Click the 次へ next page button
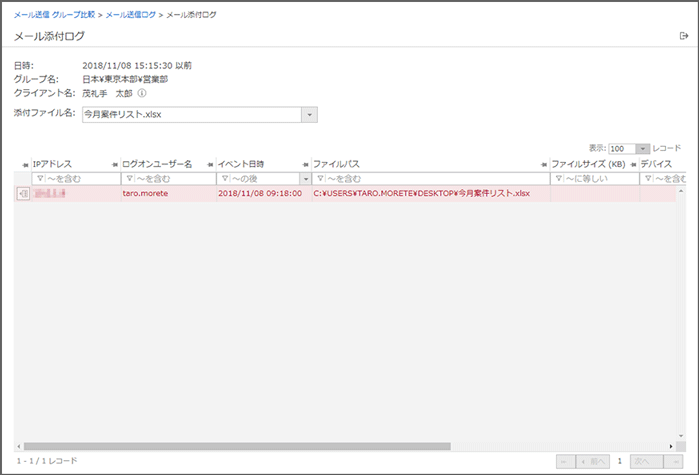699x475 pixels. pyautogui.click(x=645, y=461)
